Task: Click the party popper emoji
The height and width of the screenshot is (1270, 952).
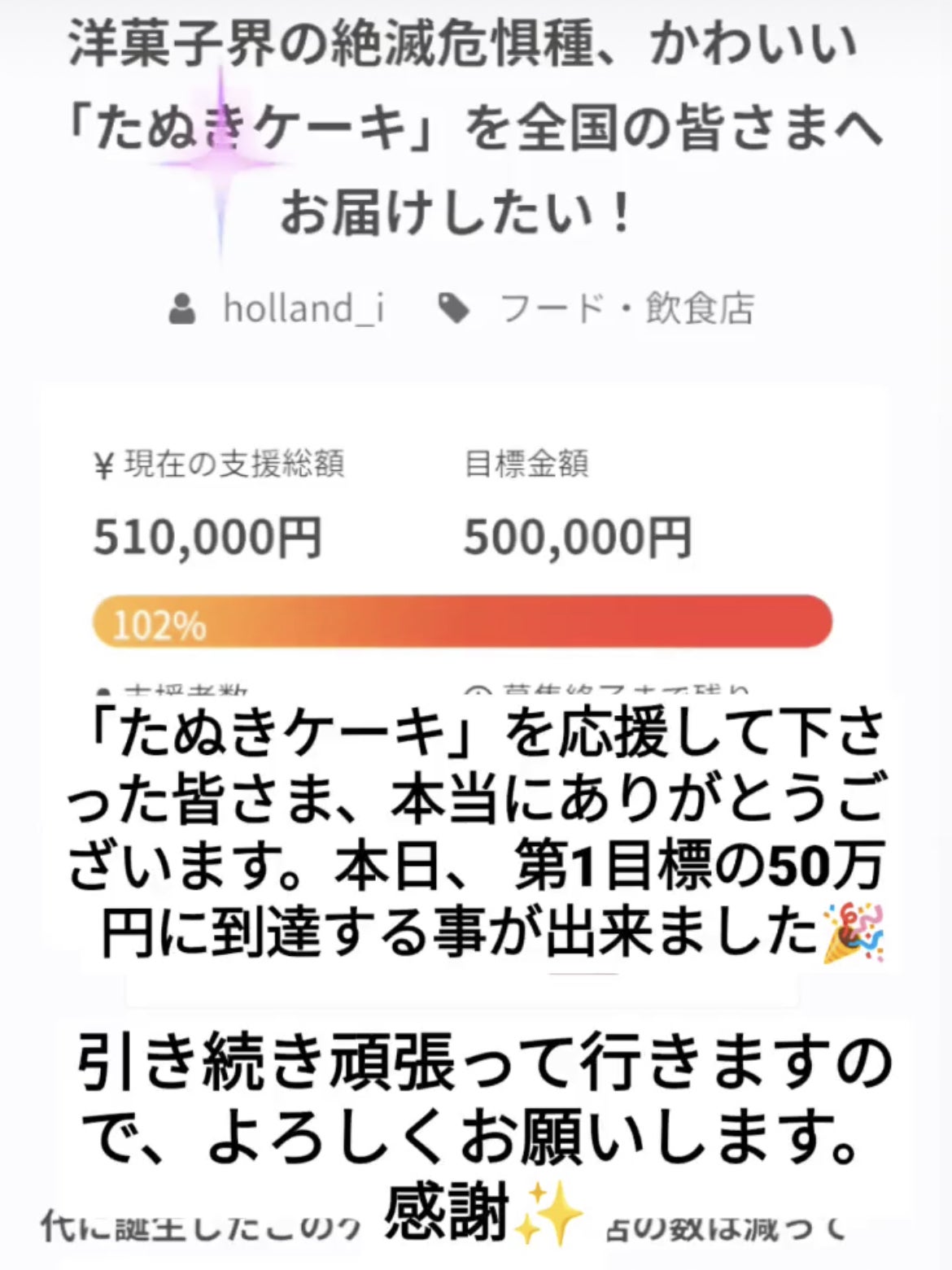Action: click(x=853, y=936)
